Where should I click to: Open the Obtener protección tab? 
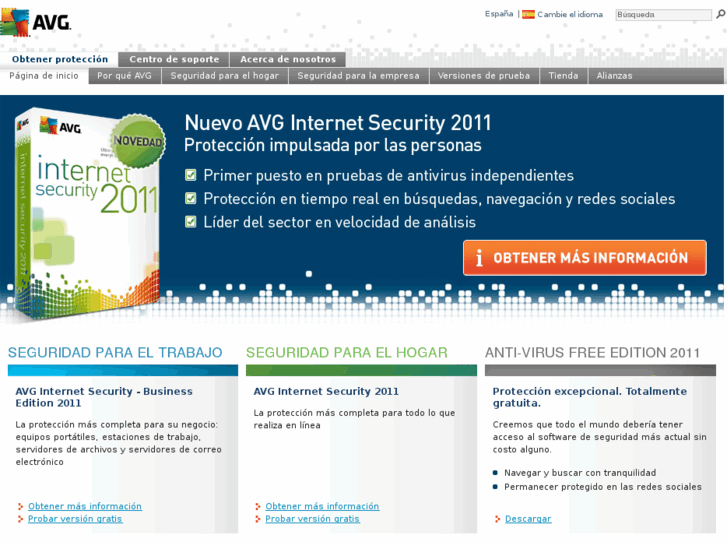[x=60, y=59]
